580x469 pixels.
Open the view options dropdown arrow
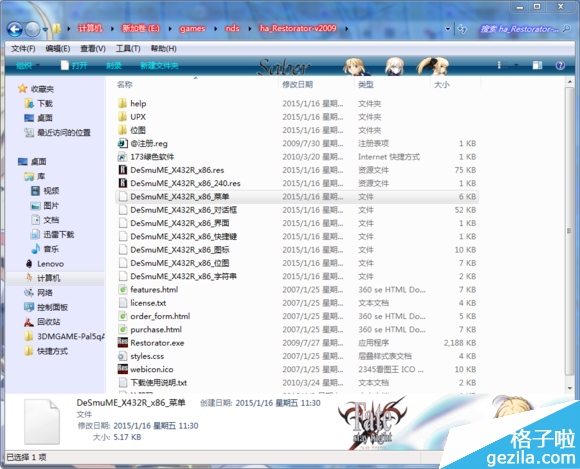click(516, 65)
